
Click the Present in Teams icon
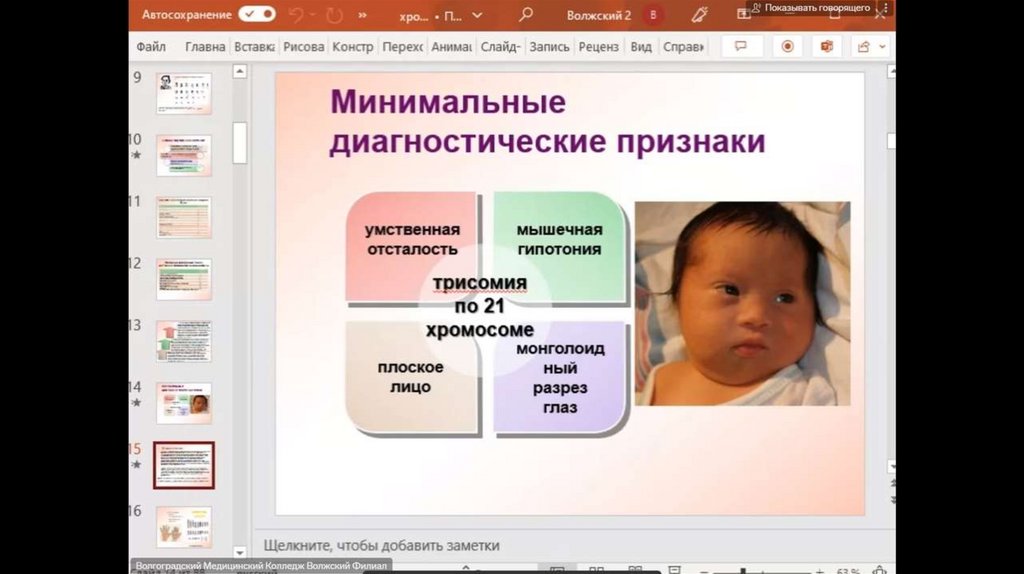pyautogui.click(x=827, y=46)
